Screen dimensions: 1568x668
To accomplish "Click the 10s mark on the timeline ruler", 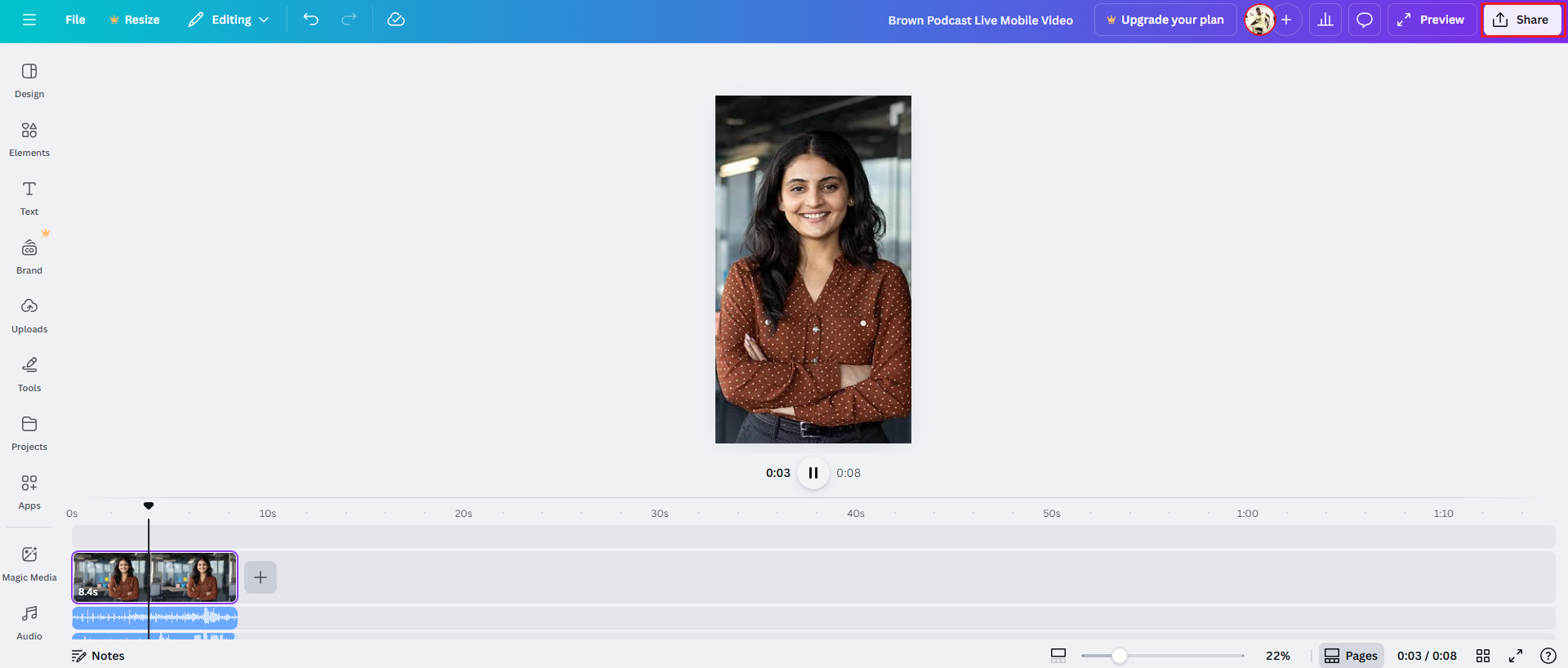I will tap(268, 514).
